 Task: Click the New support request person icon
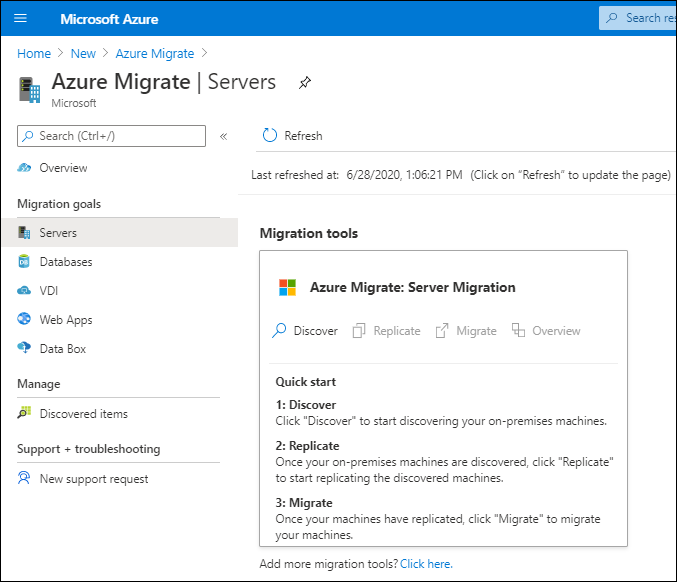(24, 478)
